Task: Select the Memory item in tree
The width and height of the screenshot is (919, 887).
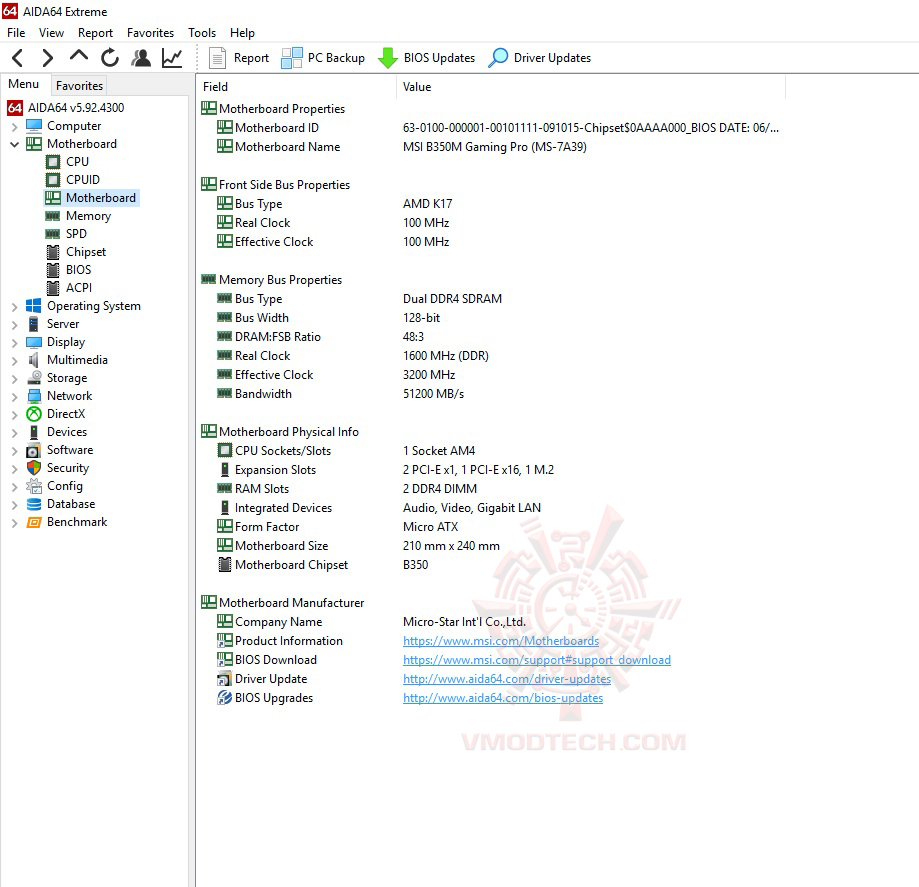Action: [x=88, y=216]
